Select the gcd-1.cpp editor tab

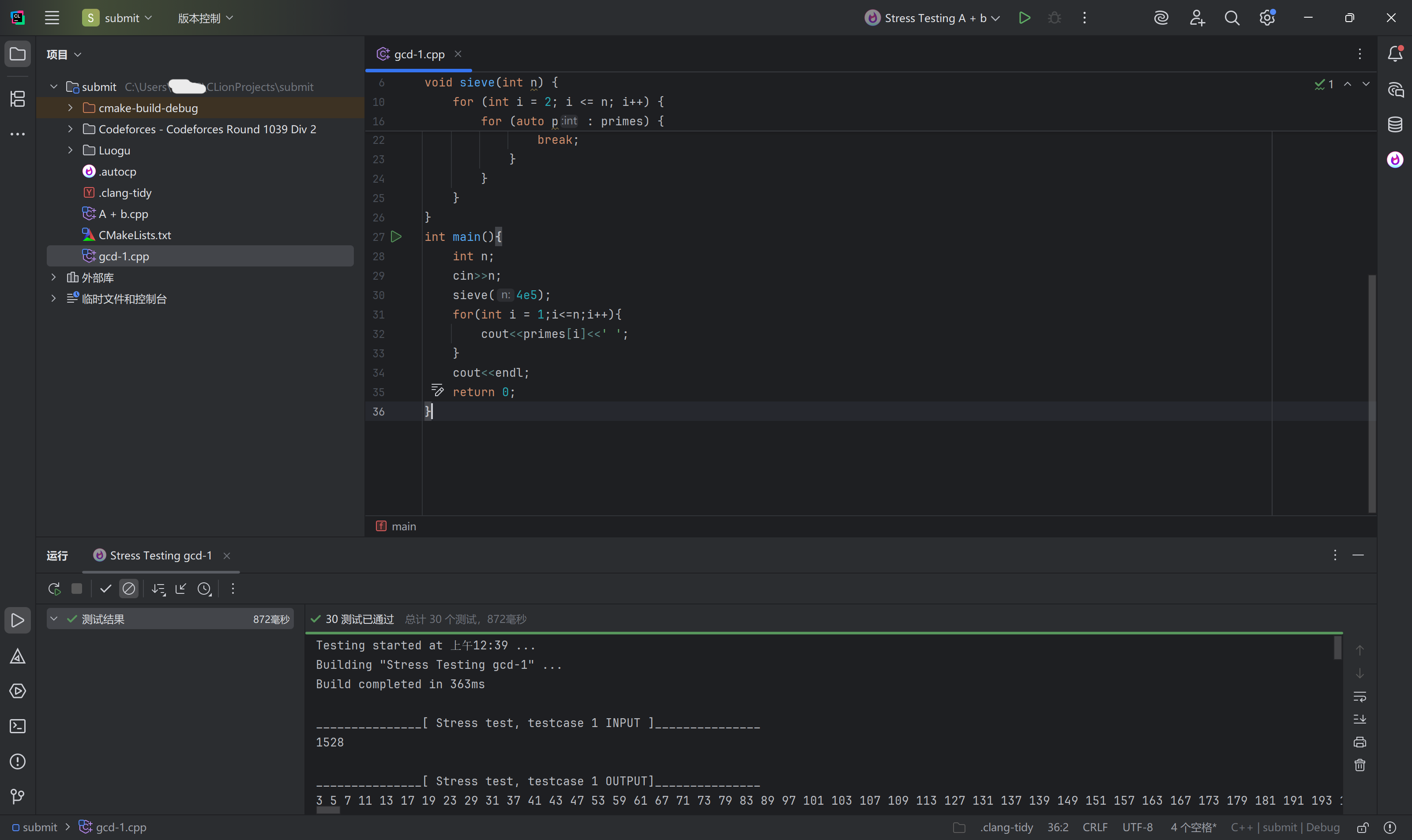(x=419, y=54)
